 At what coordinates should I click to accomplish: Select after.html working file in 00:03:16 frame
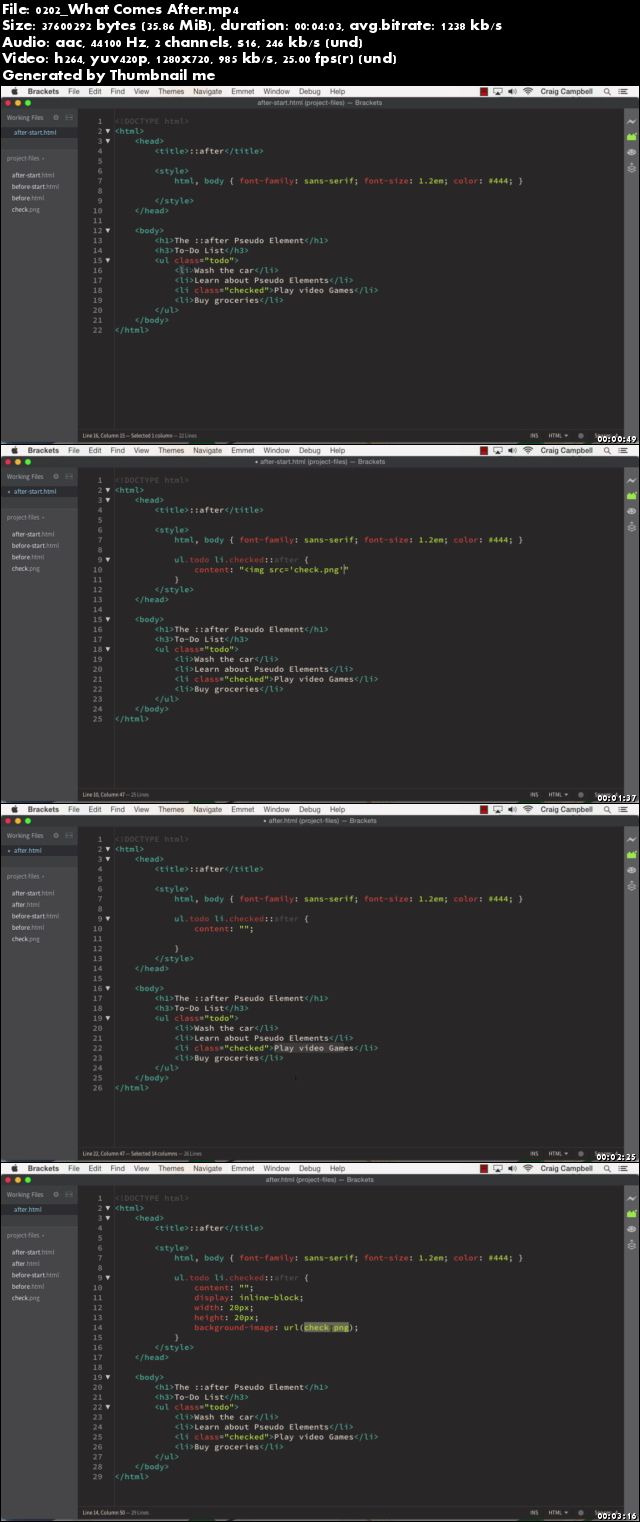tap(28, 1209)
